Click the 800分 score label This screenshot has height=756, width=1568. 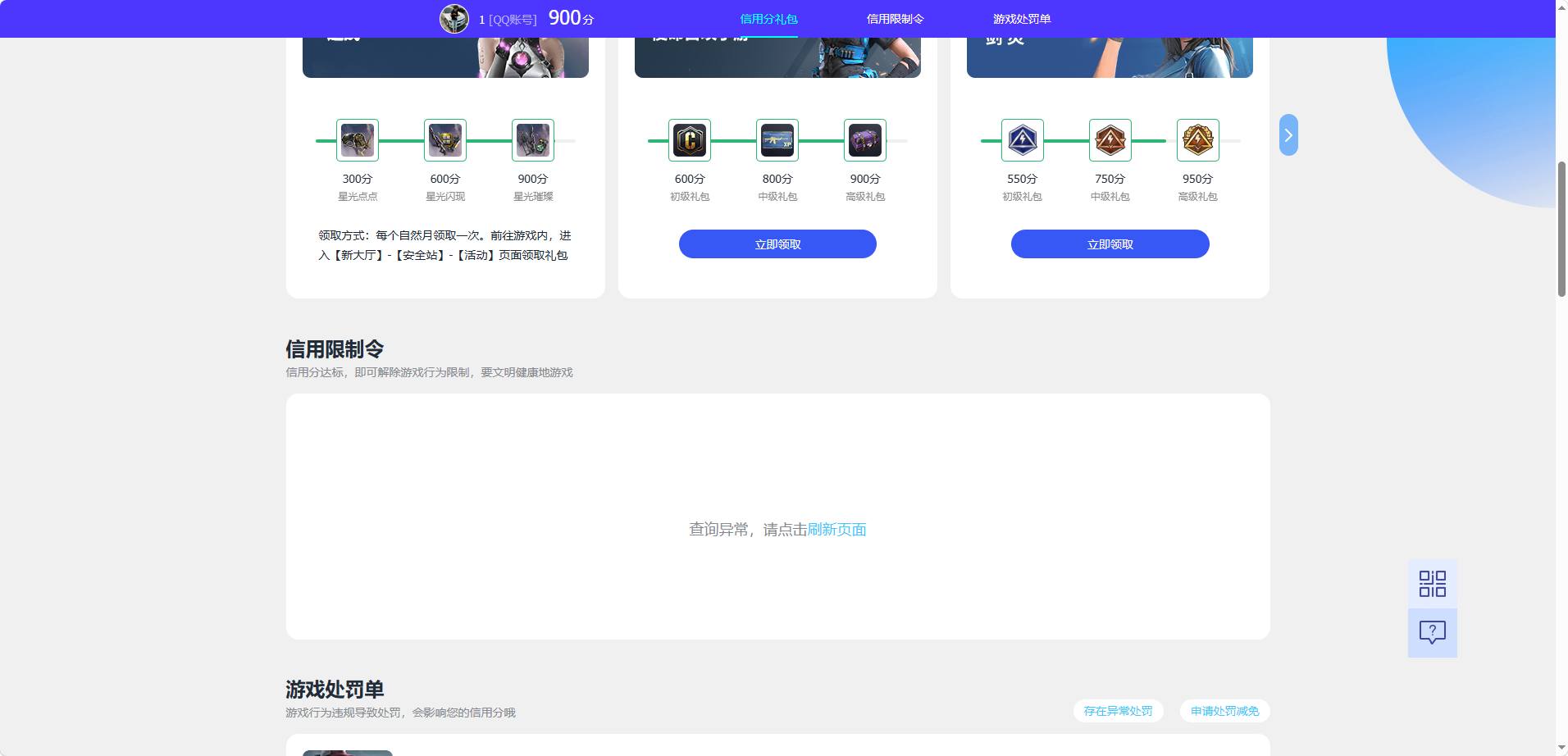click(777, 179)
